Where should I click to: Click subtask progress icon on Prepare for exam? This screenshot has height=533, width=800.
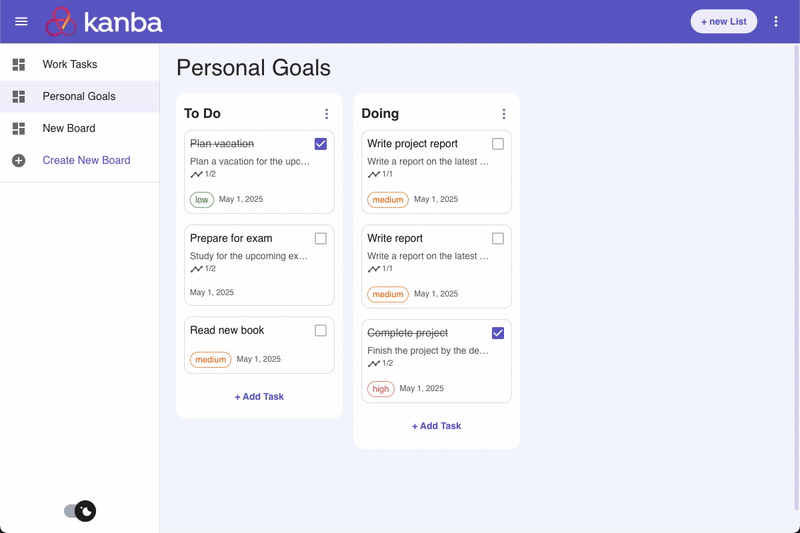point(196,269)
